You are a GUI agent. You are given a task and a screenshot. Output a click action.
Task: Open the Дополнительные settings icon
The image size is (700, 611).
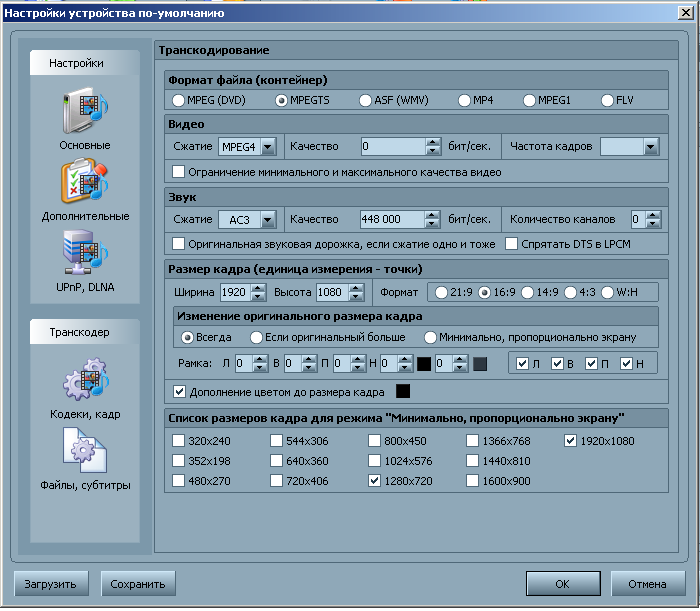tap(85, 181)
